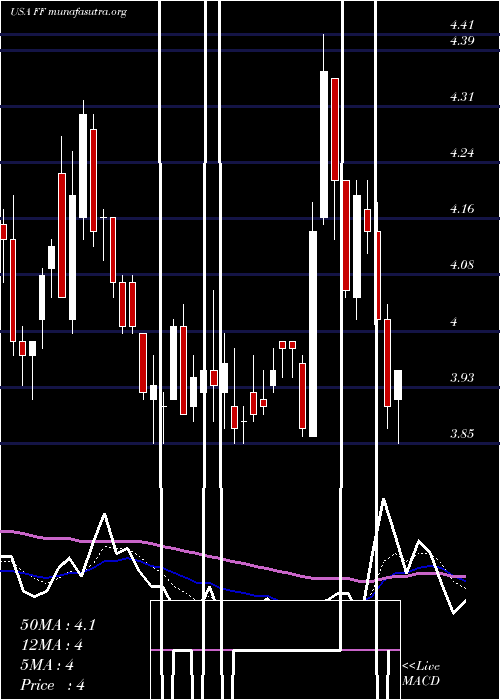Click the 3.85 price level label
The image size is (500, 700).
click(462, 433)
